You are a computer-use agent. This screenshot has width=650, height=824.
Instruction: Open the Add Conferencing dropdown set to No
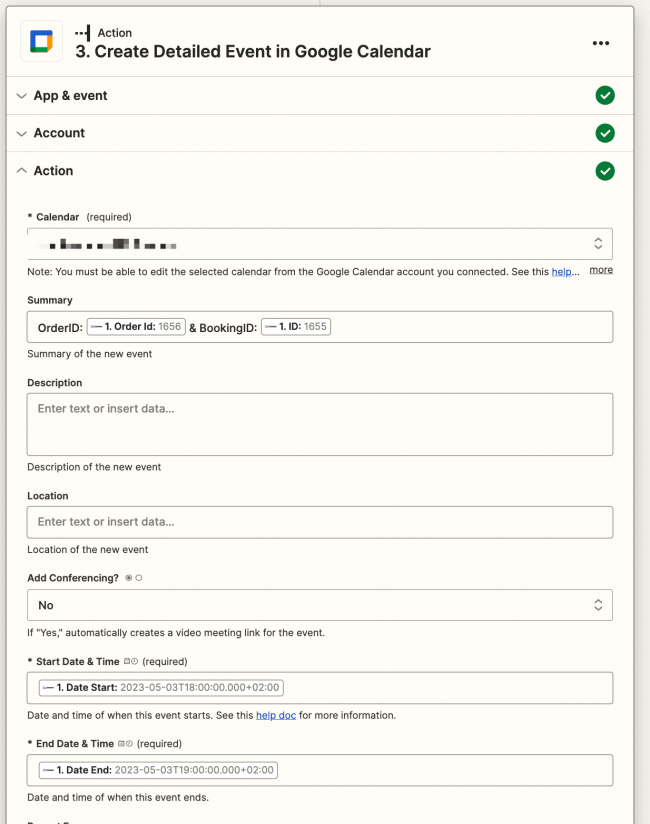point(320,605)
